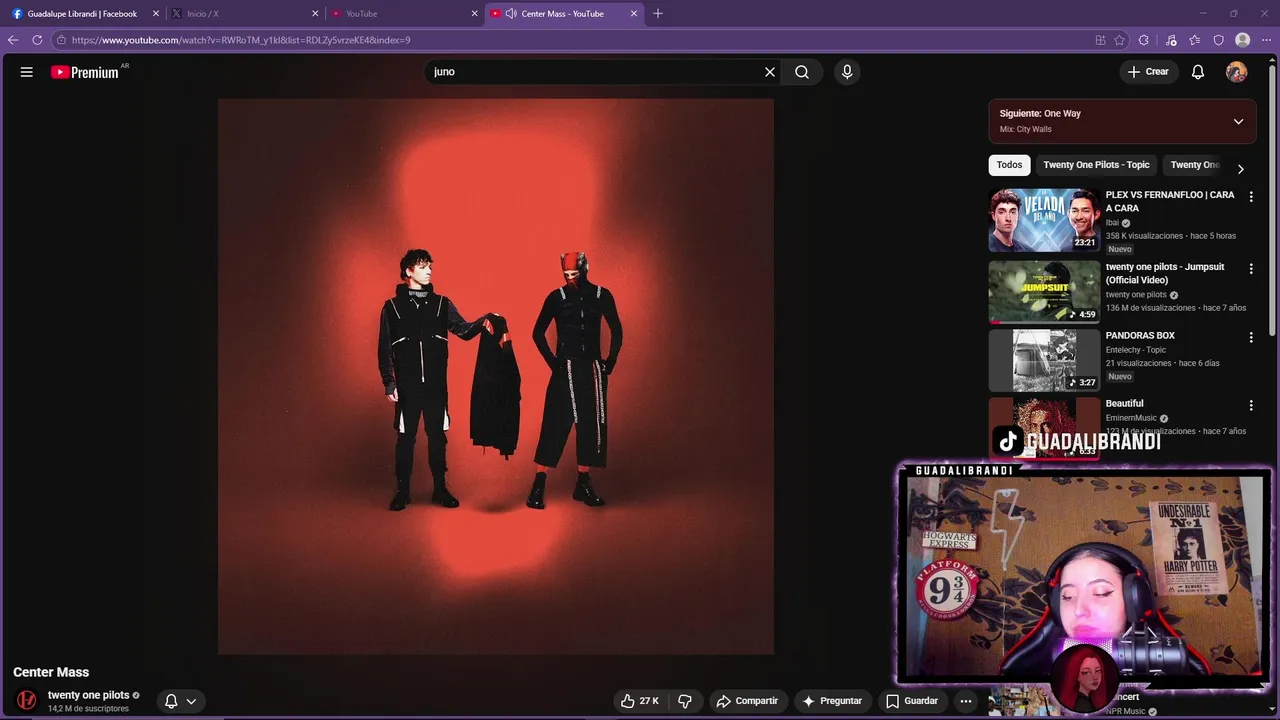Dislike the video

[685, 701]
